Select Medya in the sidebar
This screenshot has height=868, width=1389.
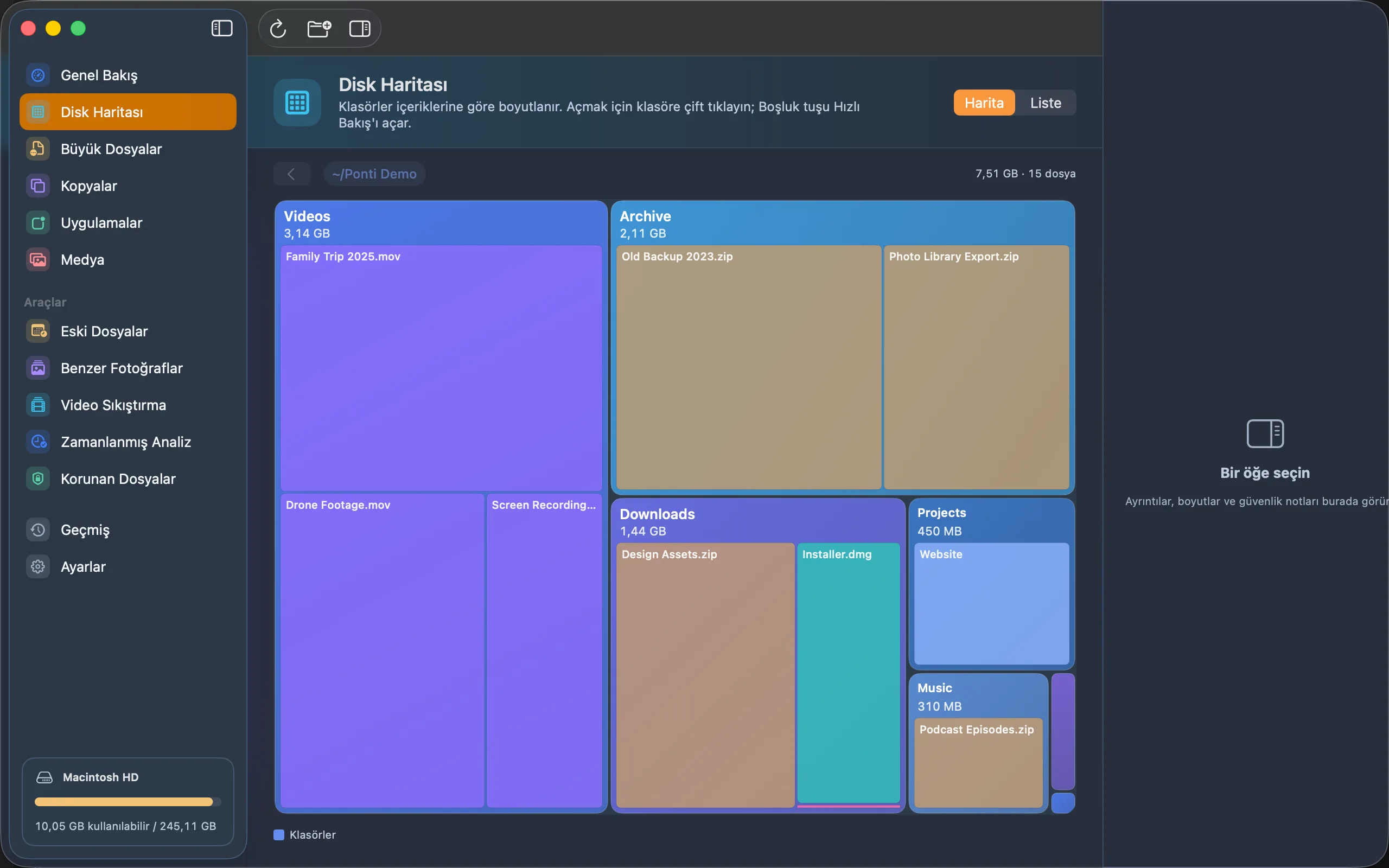[x=128, y=259]
